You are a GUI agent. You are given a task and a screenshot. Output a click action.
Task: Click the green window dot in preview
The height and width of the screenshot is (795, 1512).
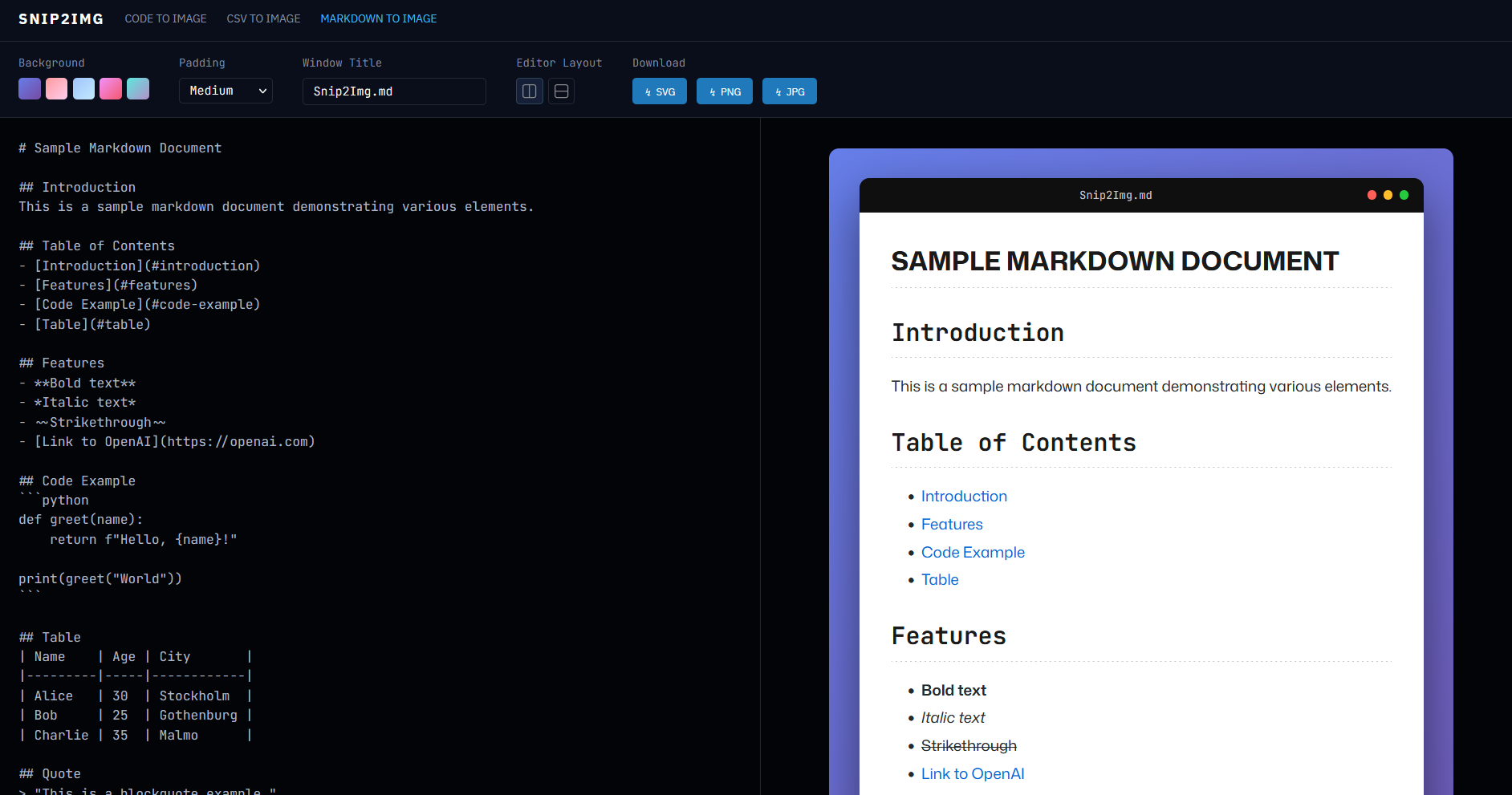1404,195
